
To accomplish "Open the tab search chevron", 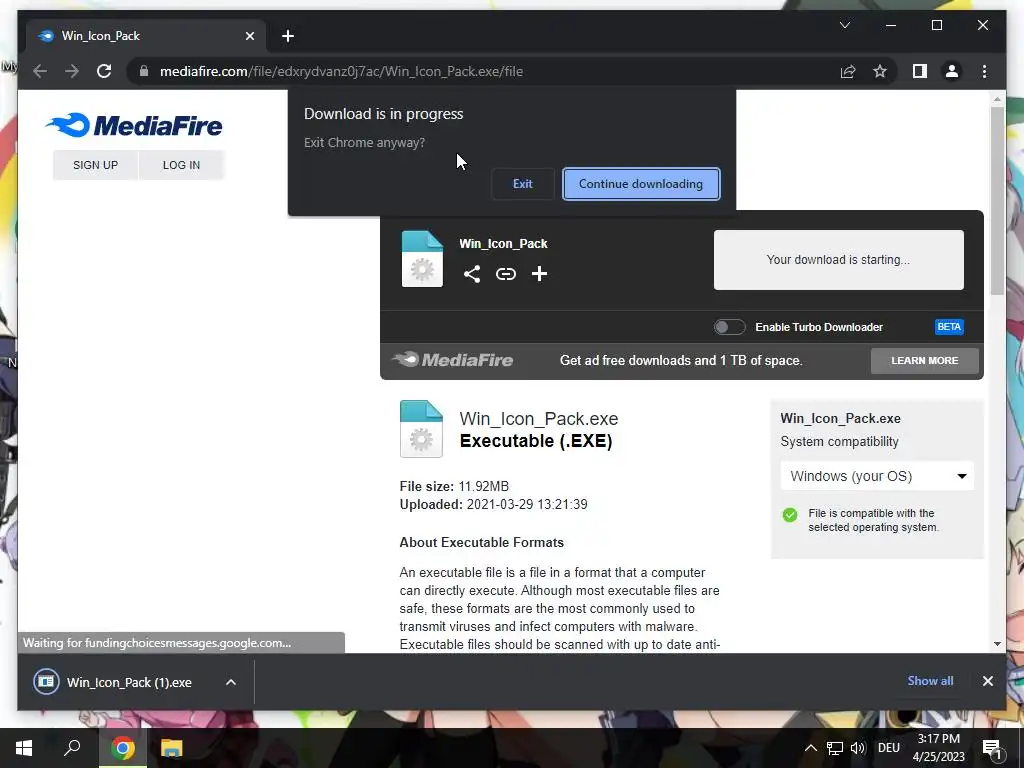I will [x=844, y=25].
